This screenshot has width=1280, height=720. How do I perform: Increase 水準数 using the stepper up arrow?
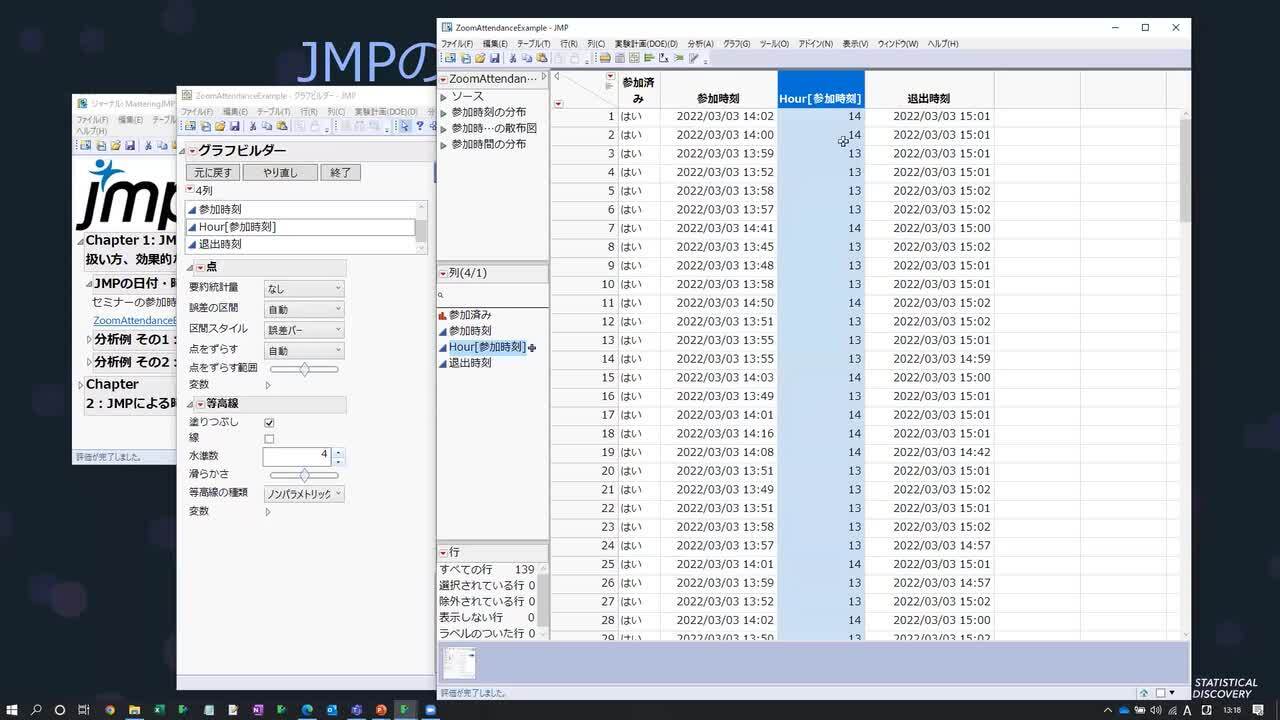pos(338,452)
